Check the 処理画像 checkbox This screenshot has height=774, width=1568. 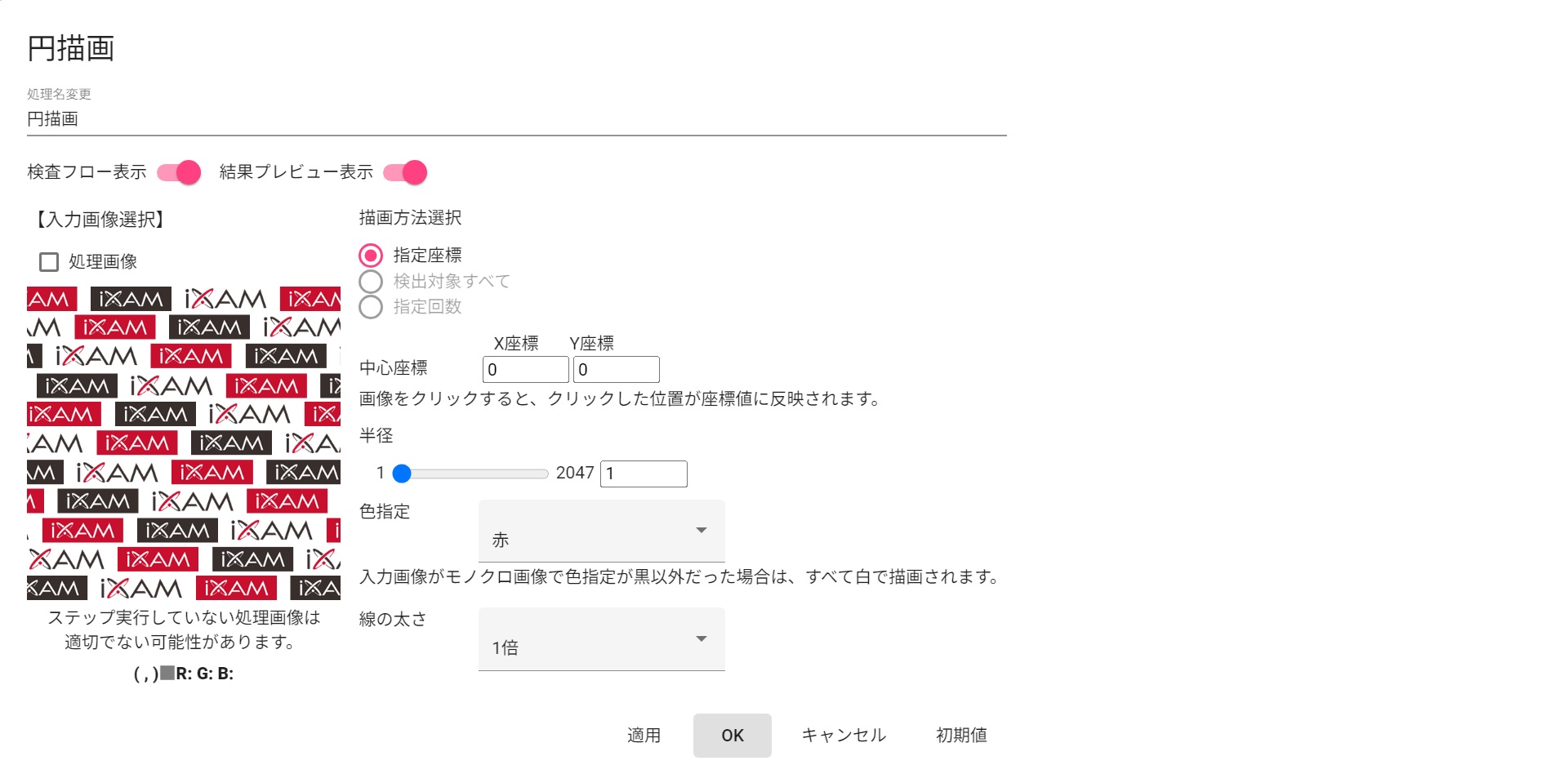coord(49,262)
